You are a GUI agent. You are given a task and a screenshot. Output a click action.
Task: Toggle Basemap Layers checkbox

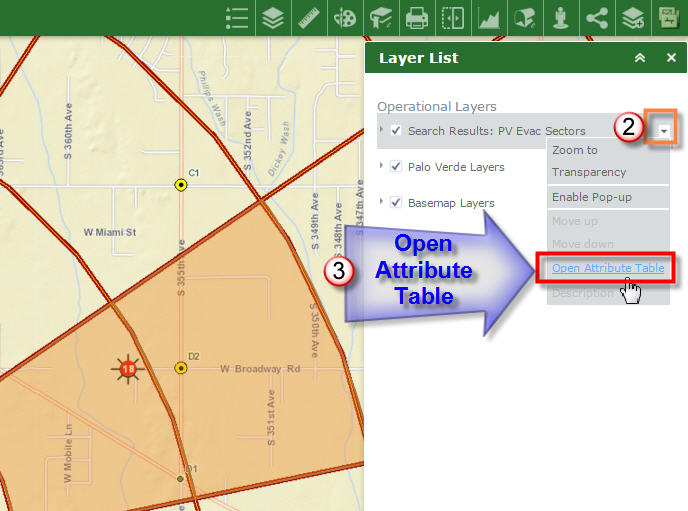click(396, 202)
